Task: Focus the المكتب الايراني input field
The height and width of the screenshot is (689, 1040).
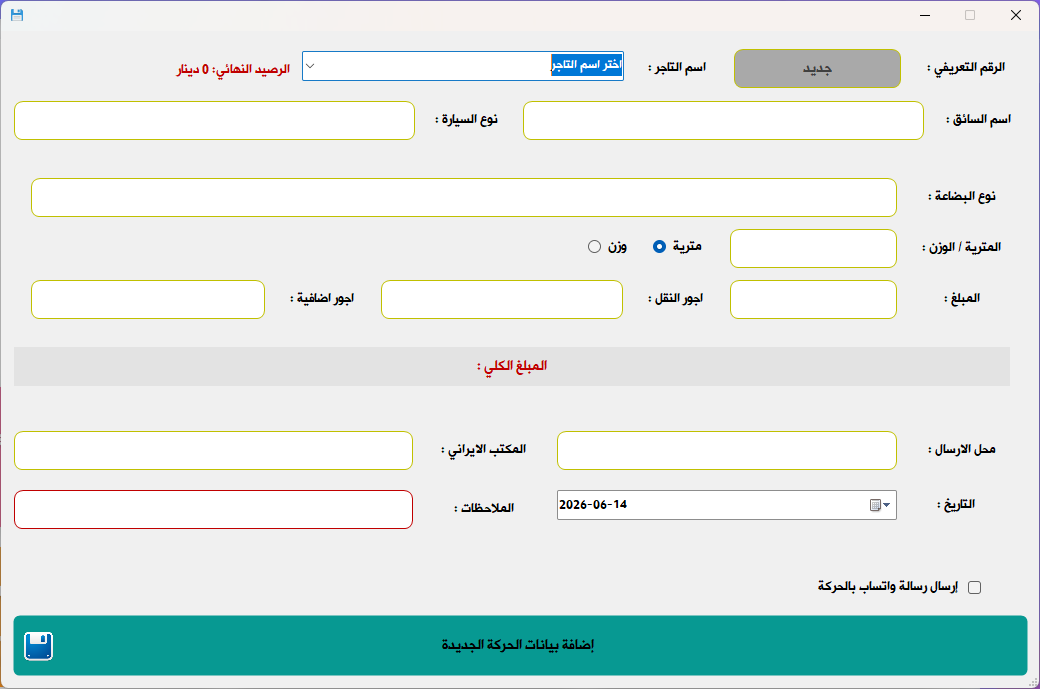Action: pyautogui.click(x=214, y=451)
